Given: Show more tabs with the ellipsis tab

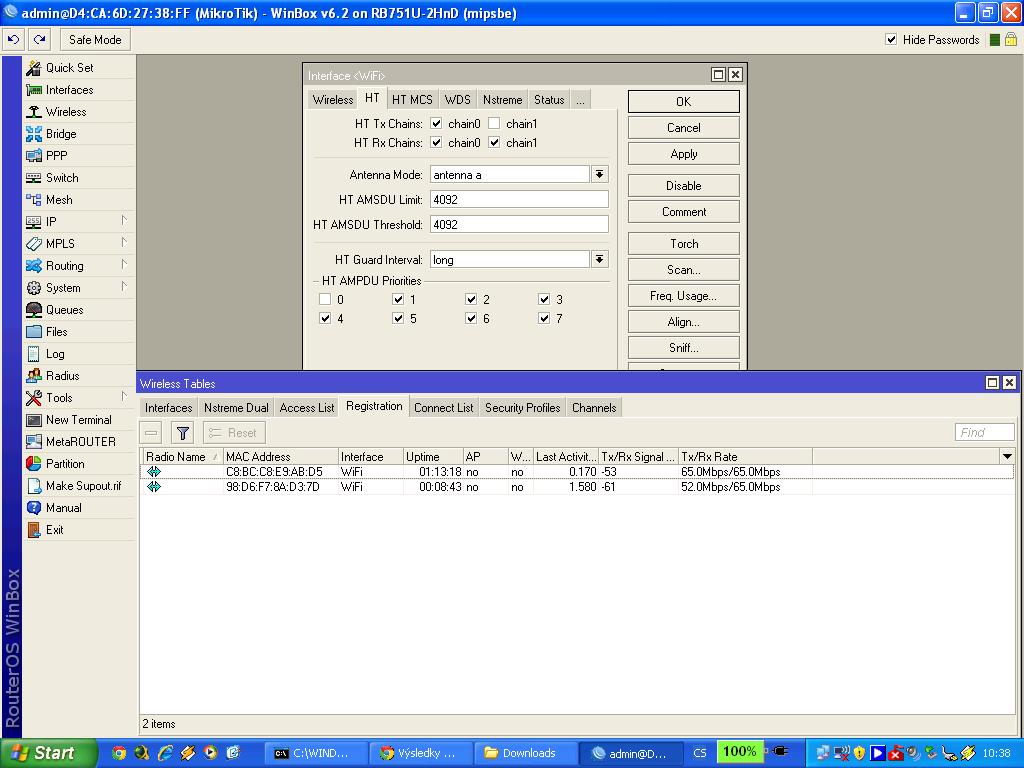Looking at the screenshot, I should coord(580,99).
